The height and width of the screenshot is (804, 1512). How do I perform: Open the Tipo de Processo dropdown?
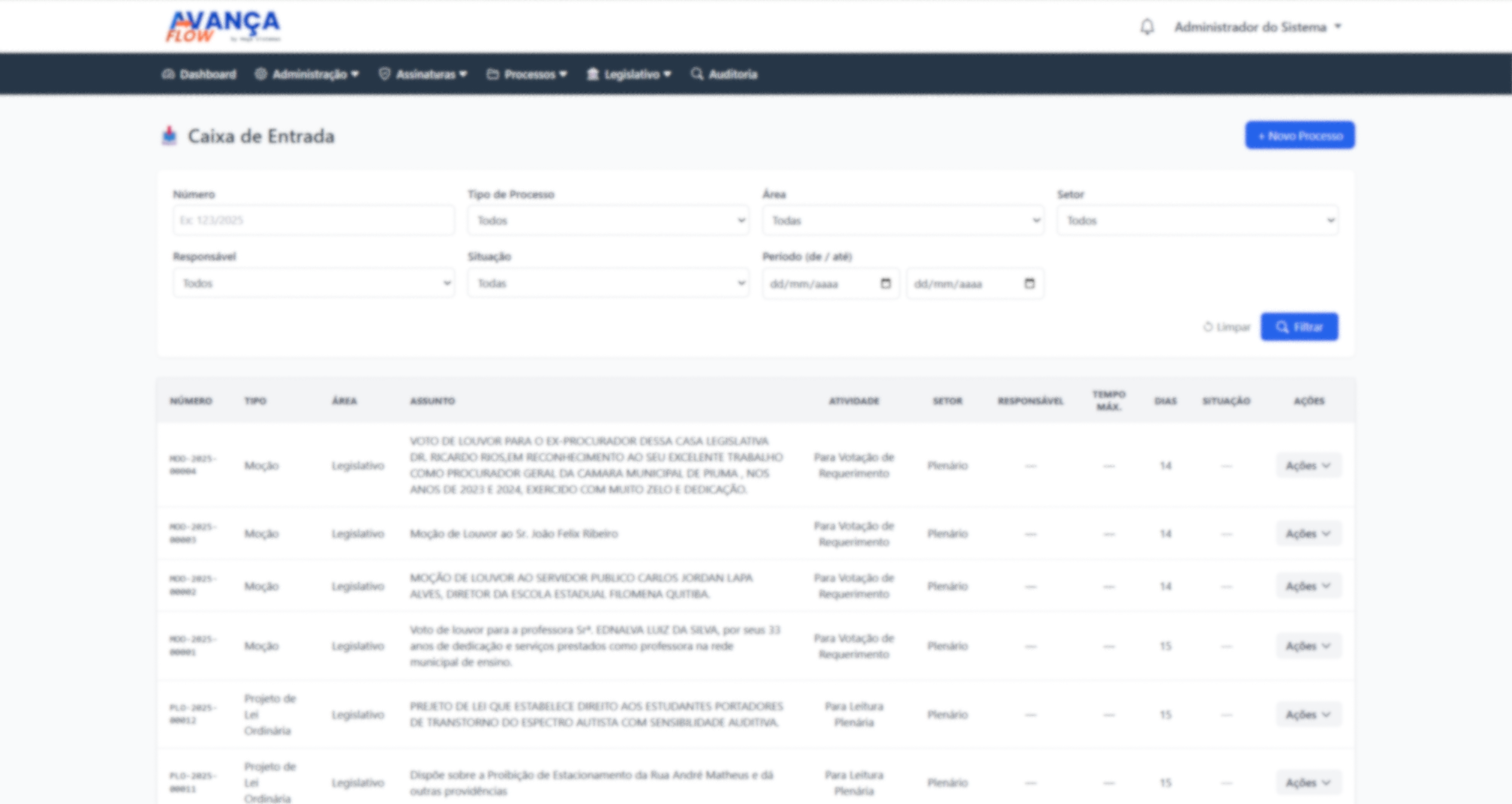[x=607, y=220]
